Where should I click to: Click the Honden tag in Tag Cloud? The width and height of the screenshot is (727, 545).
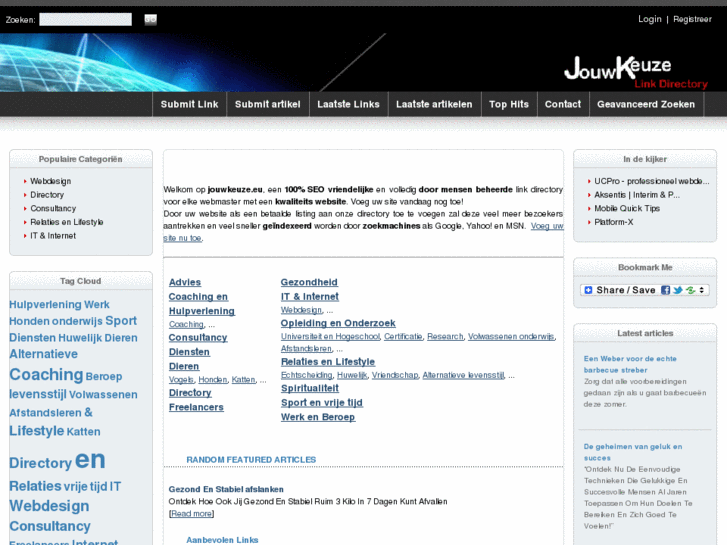pyautogui.click(x=29, y=321)
